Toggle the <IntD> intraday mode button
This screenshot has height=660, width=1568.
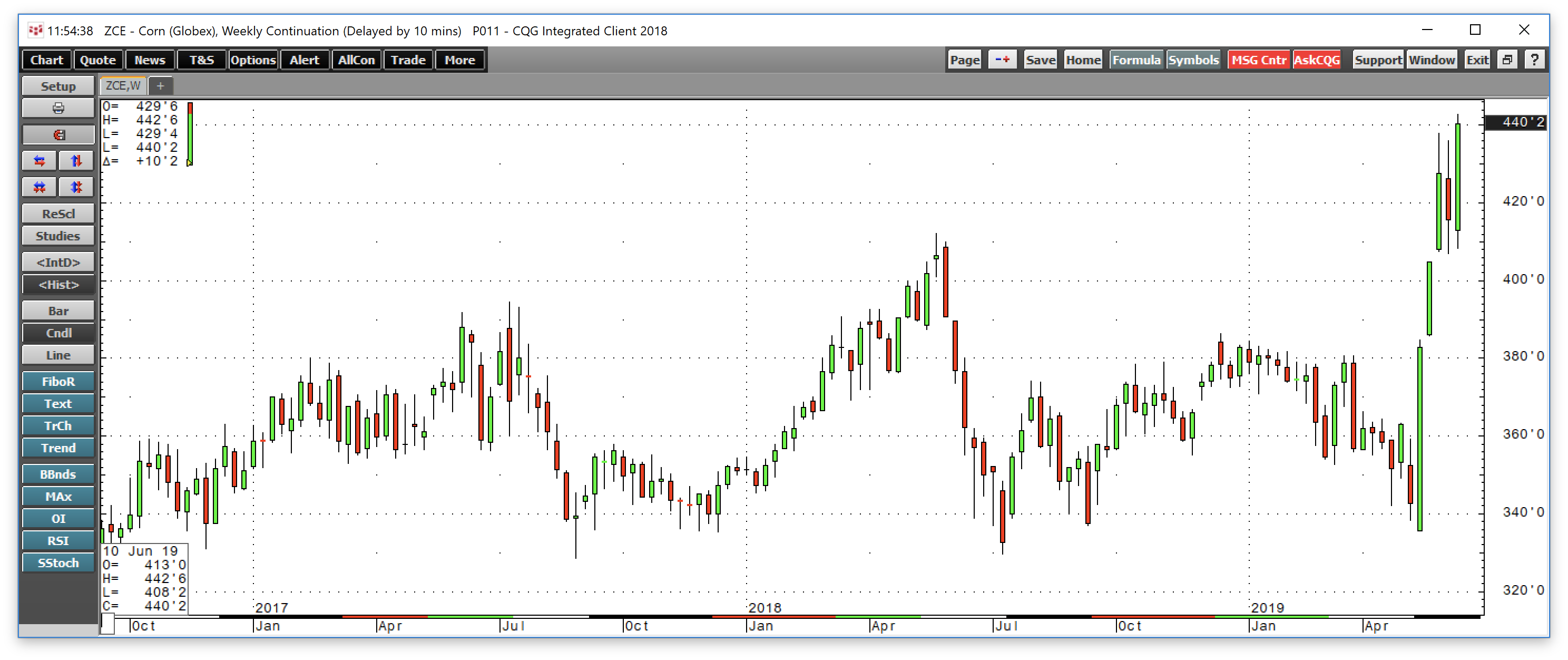point(58,262)
